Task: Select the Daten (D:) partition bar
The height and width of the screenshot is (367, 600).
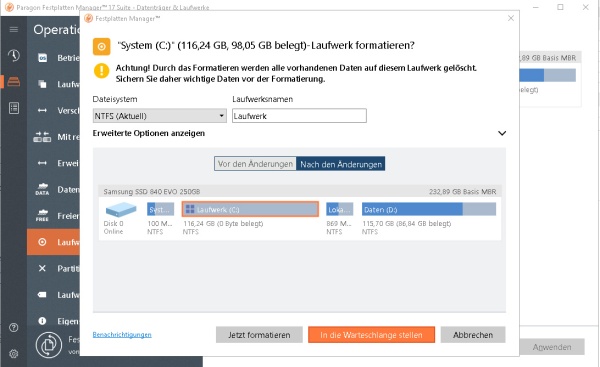Action: [429, 209]
